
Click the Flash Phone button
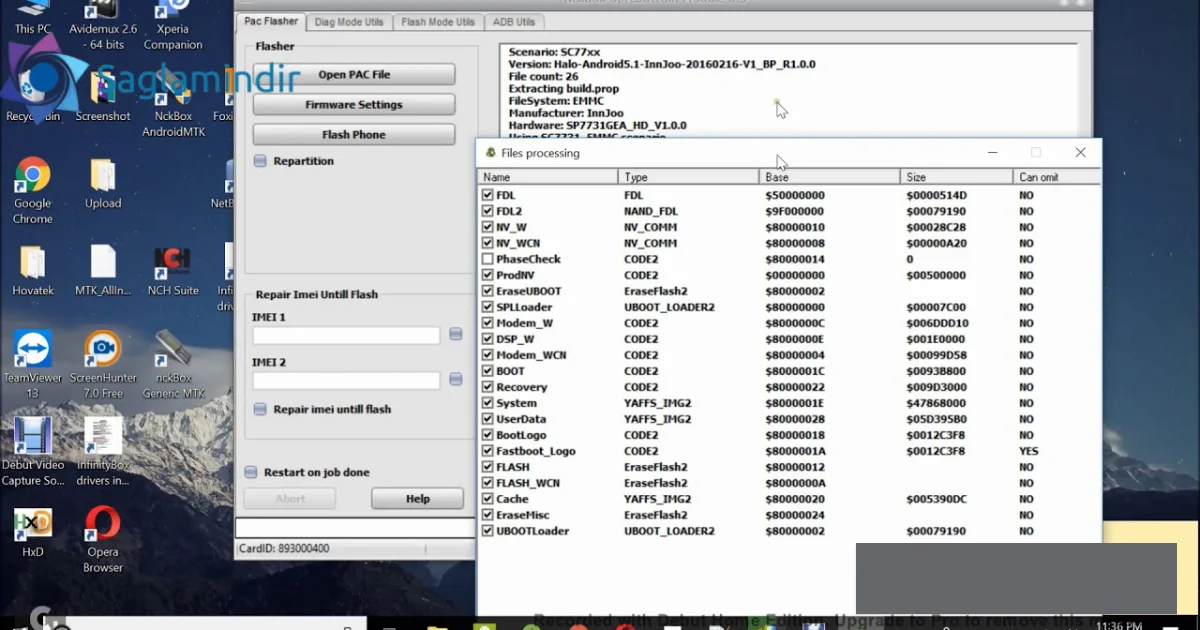click(354, 135)
